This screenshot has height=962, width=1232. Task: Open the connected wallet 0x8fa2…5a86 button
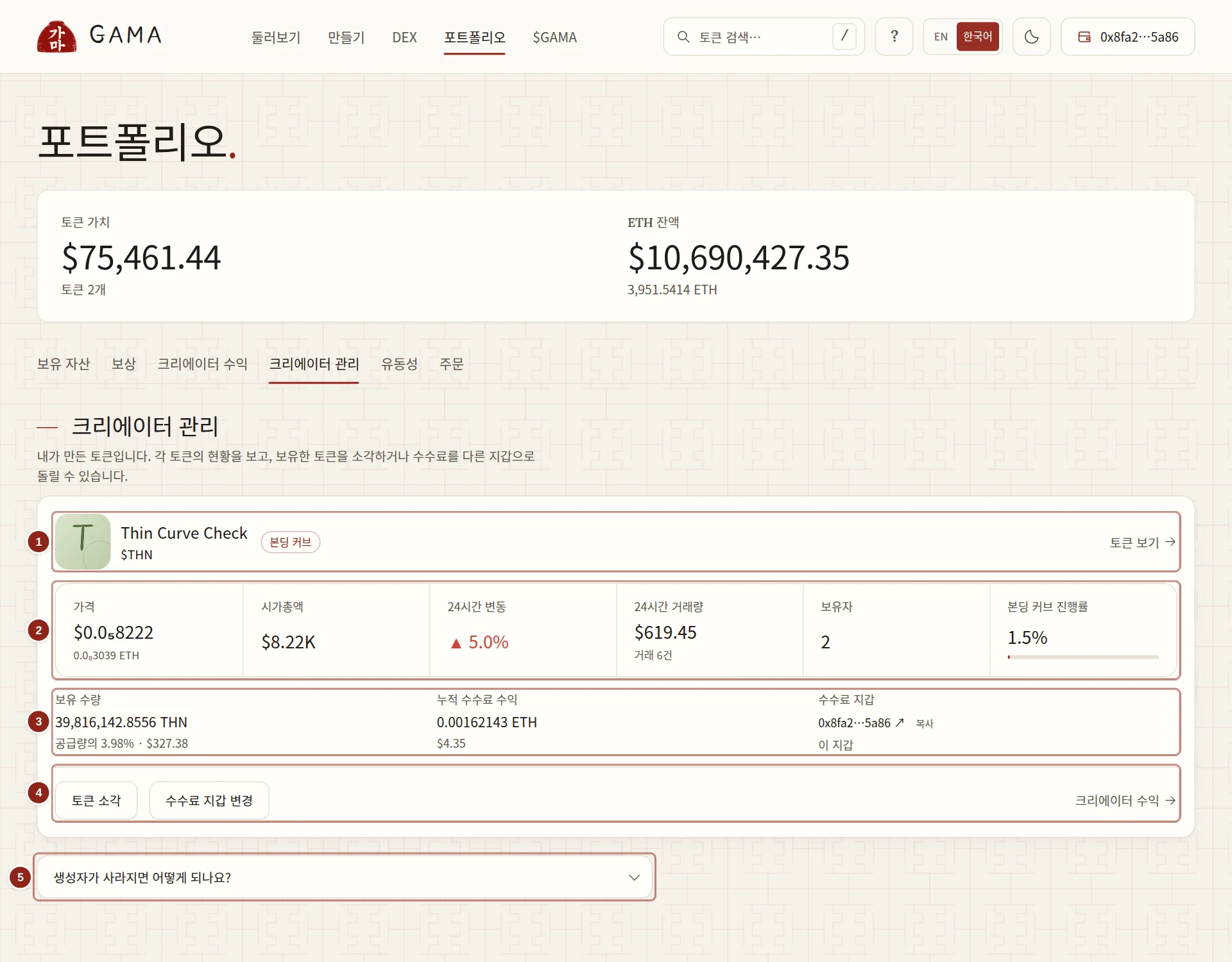tap(1127, 37)
